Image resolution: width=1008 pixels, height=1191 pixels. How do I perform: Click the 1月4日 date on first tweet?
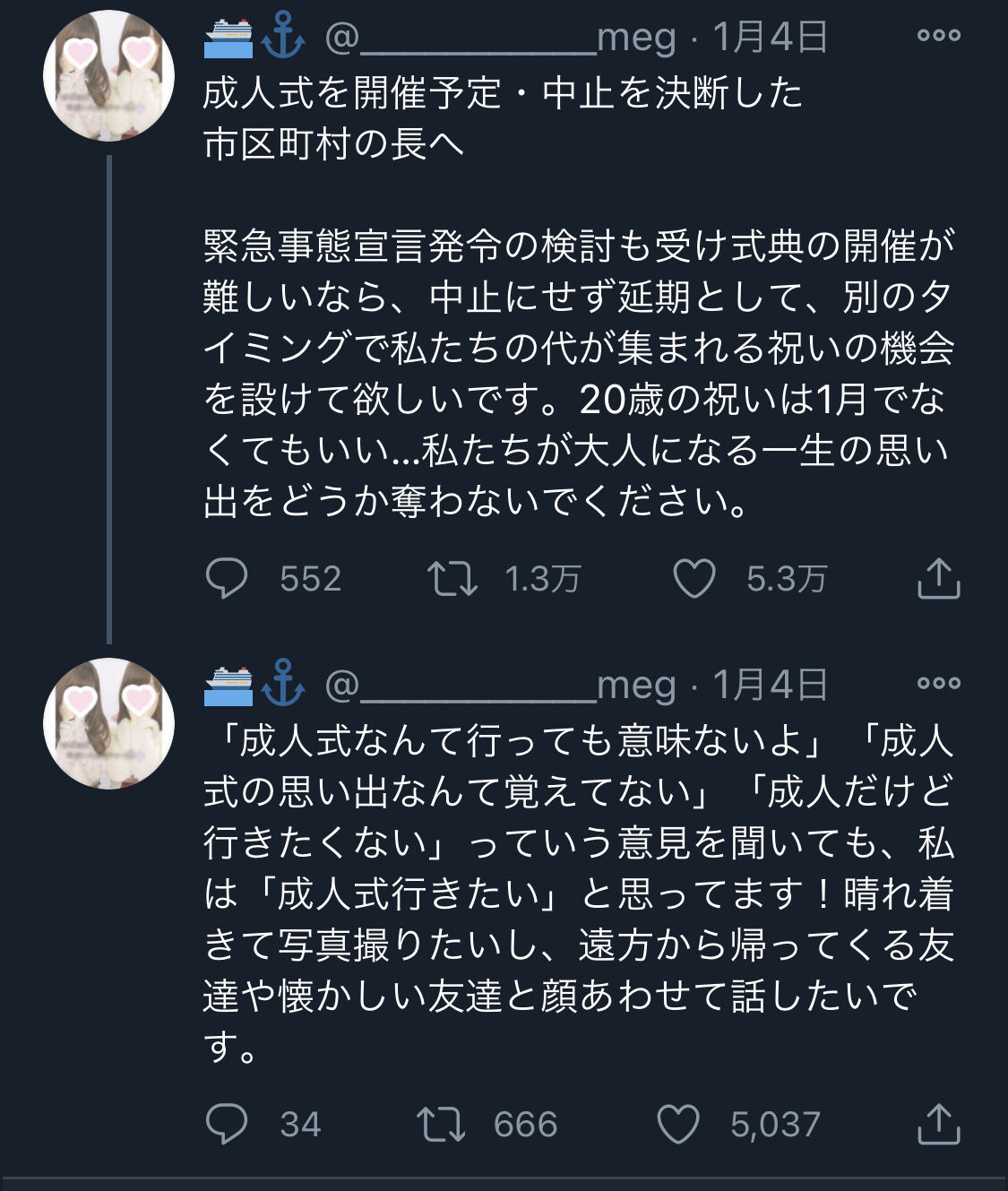pos(770,38)
